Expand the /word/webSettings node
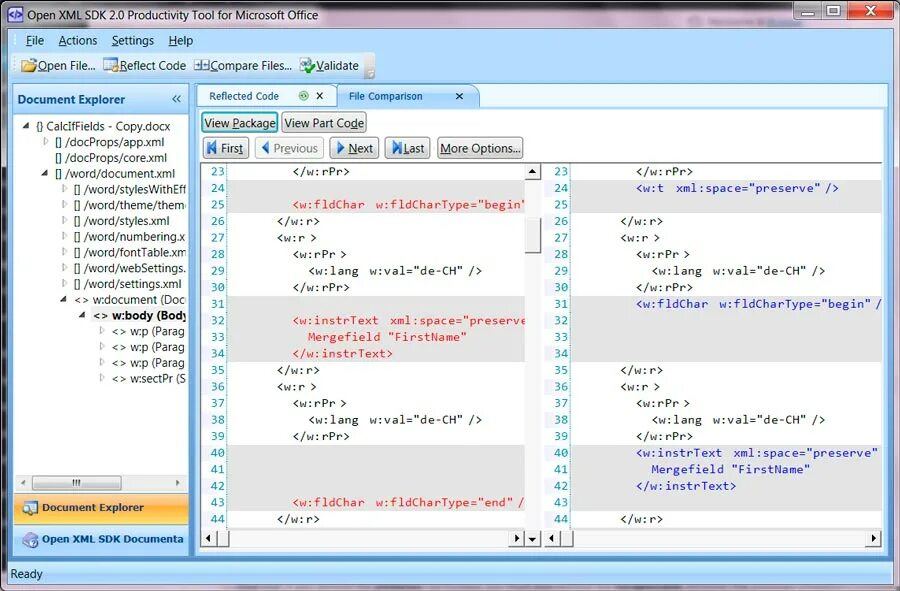The width and height of the screenshot is (900, 591). pyautogui.click(x=64, y=267)
